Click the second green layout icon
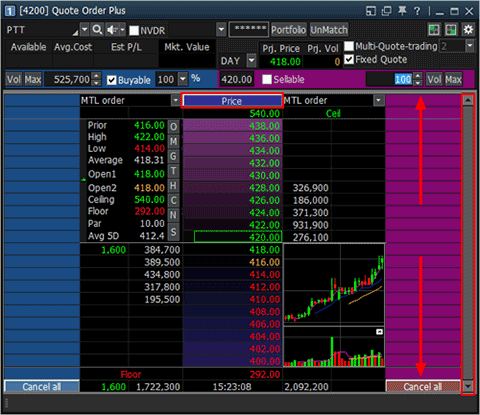 click(451, 30)
